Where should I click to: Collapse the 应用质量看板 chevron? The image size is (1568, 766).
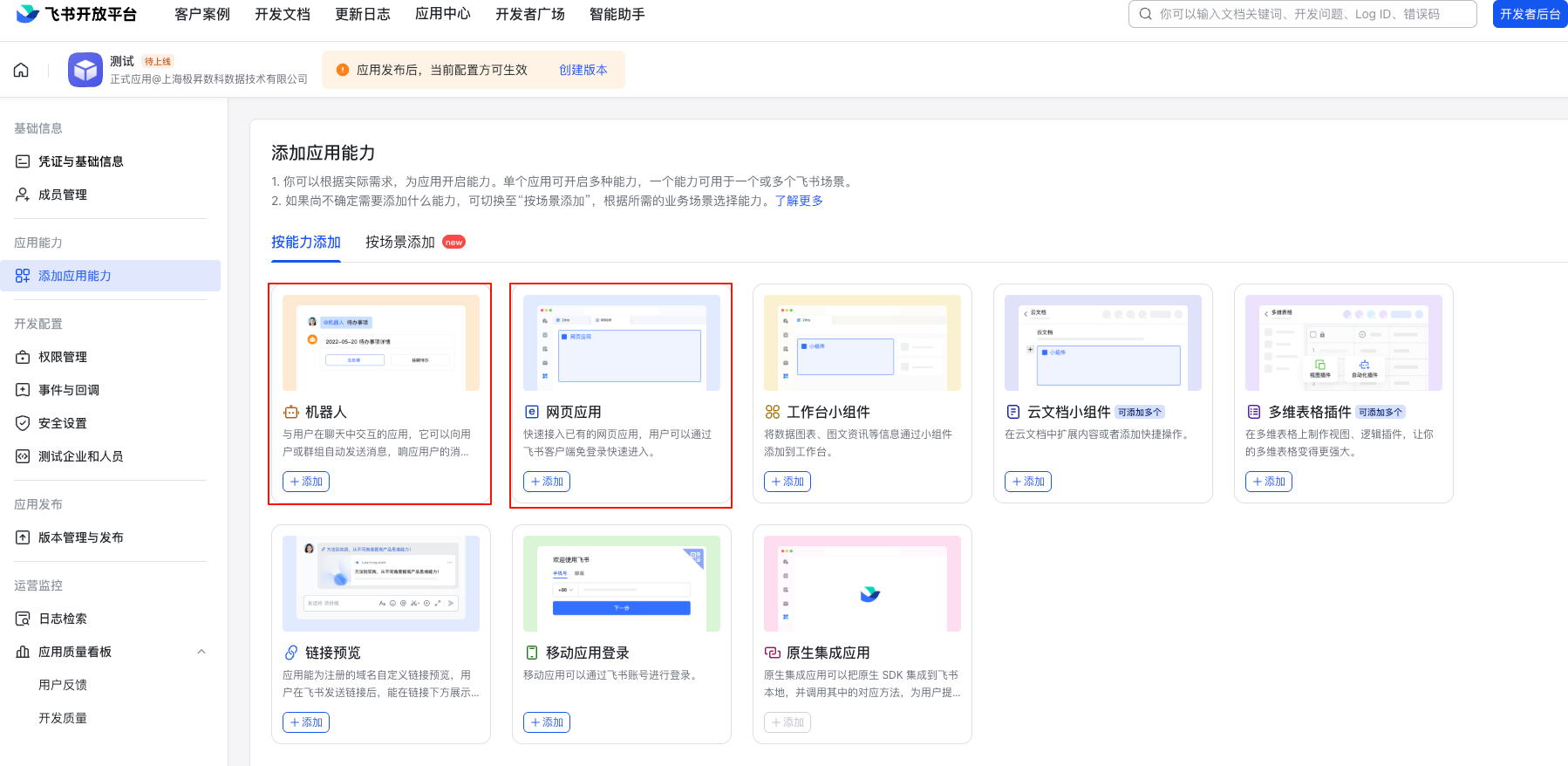201,652
